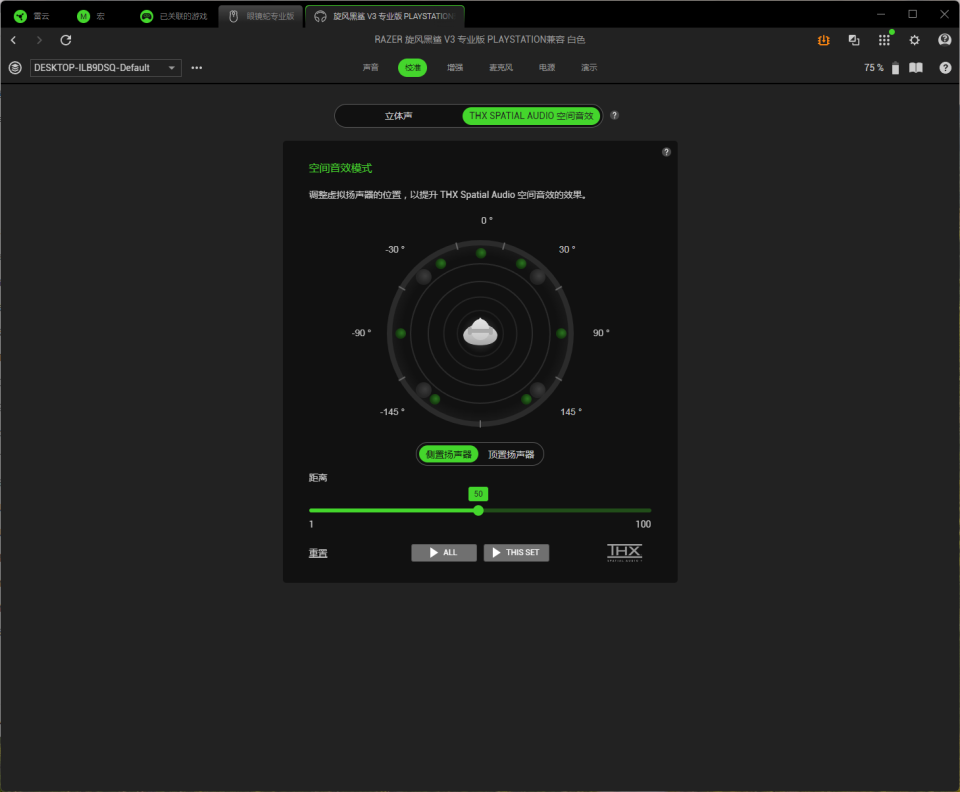The height and width of the screenshot is (792, 960).
Task: Select 侧置扬声器 side speakers
Action: pos(448,454)
